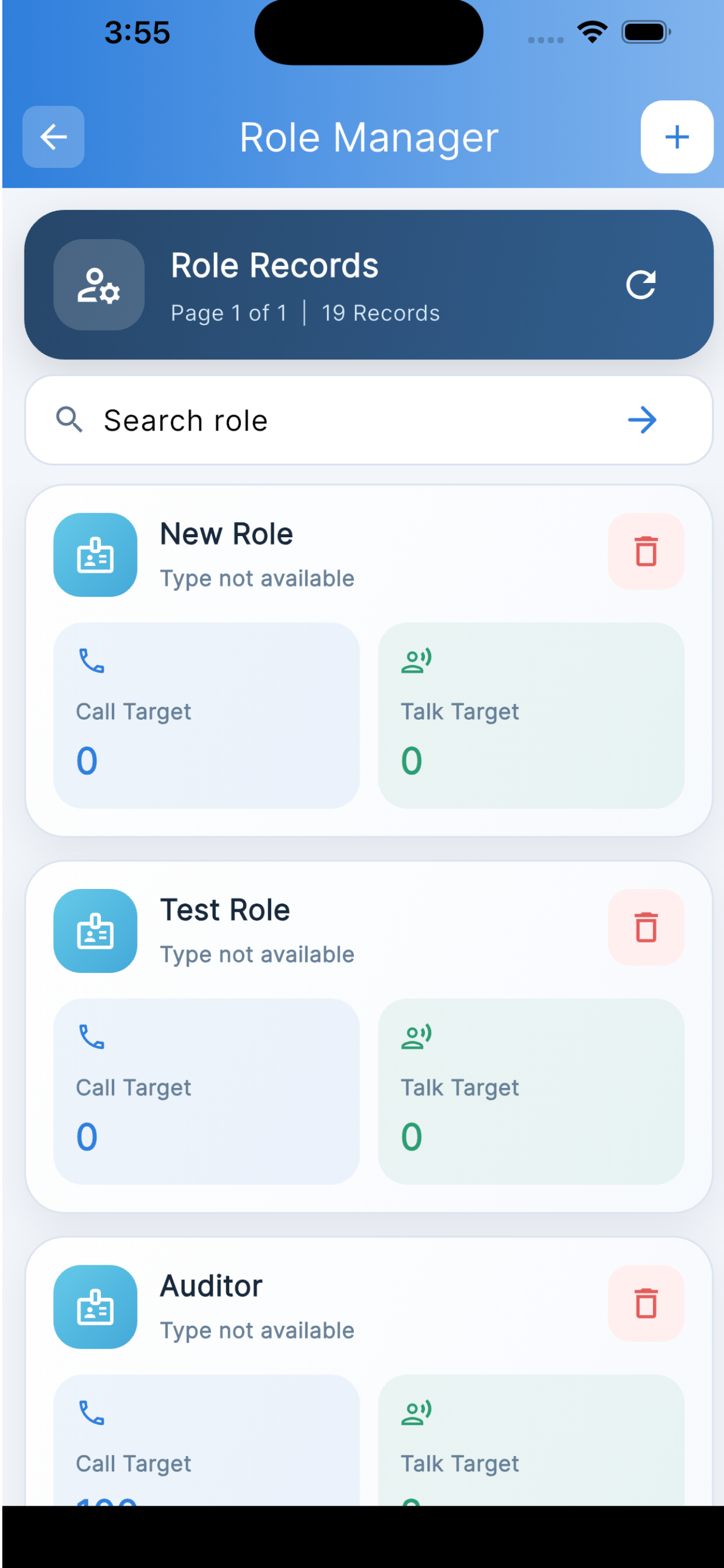This screenshot has height=1568, width=724.
Task: Focus the Search role input field
Action: [368, 420]
